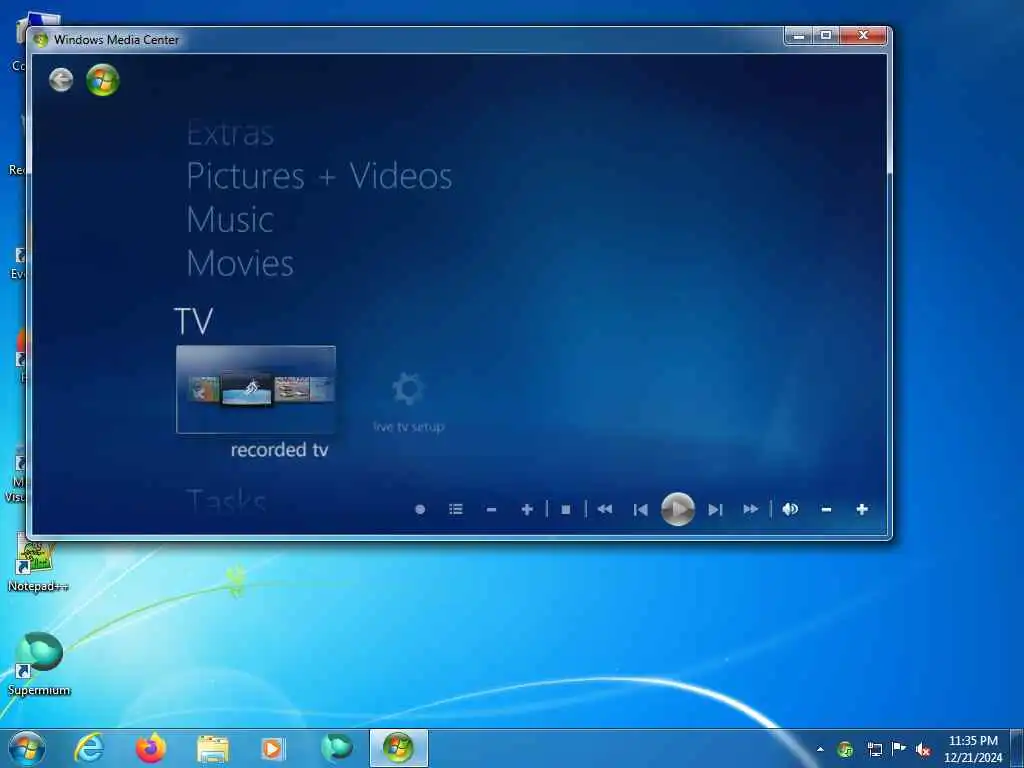Open the recorded tv tile

click(x=256, y=389)
